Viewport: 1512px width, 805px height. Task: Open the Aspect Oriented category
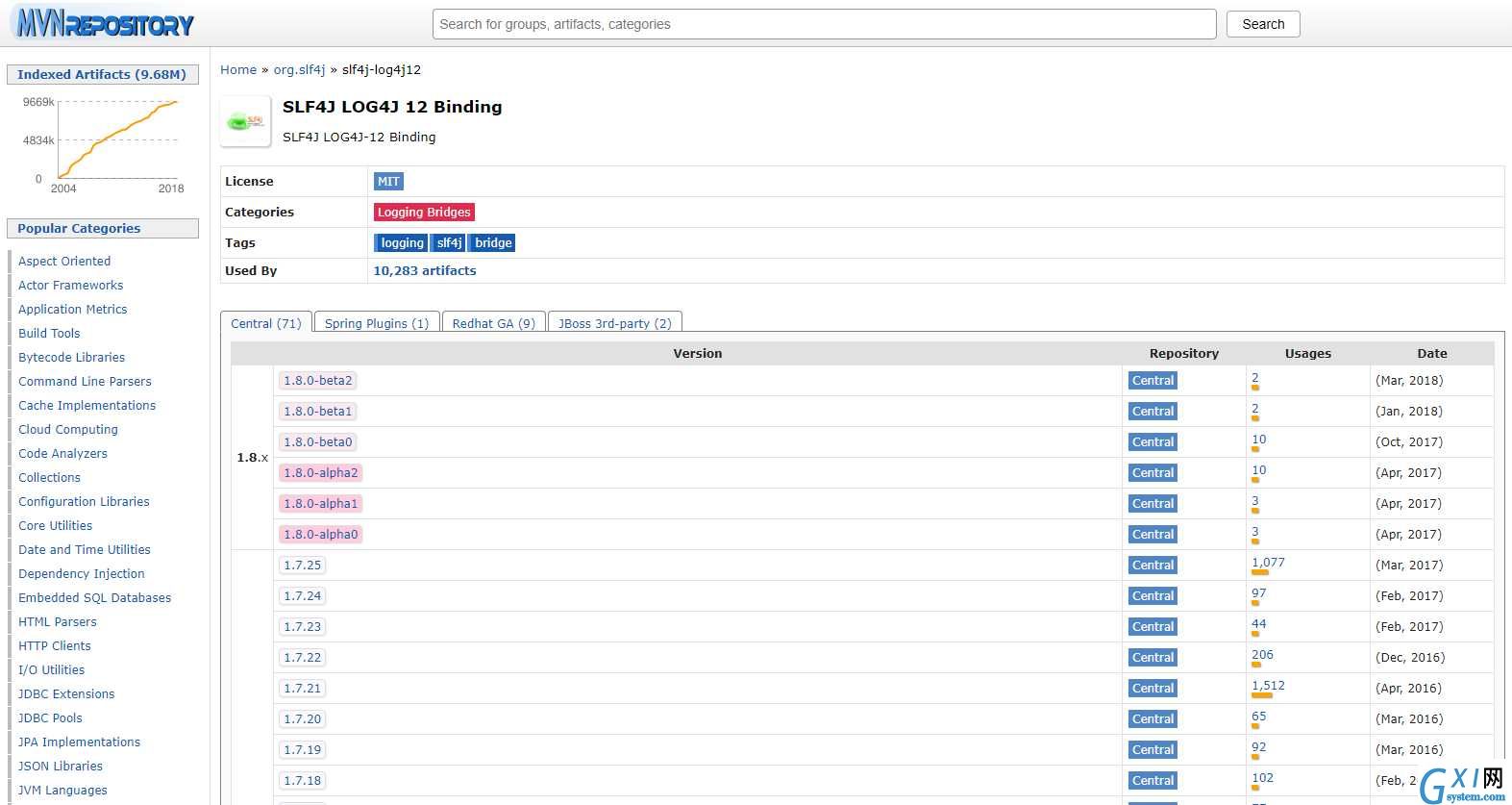(x=64, y=262)
